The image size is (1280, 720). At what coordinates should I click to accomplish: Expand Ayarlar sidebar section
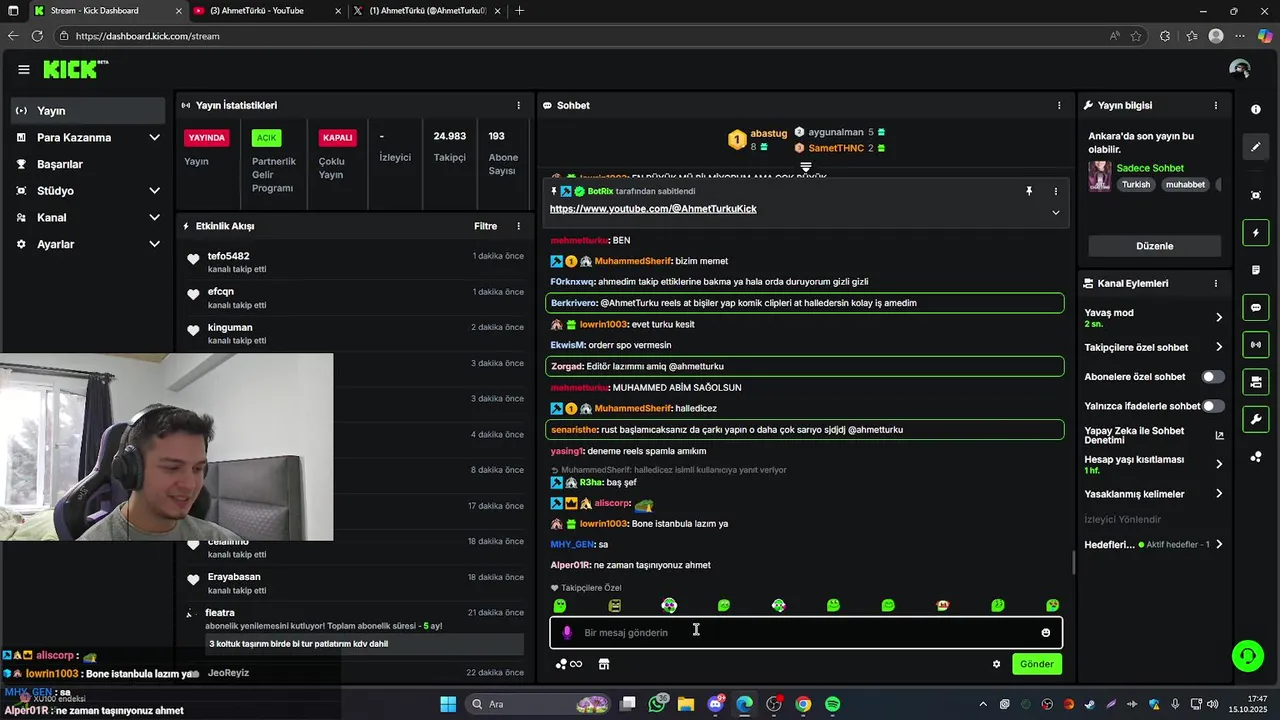coord(154,244)
